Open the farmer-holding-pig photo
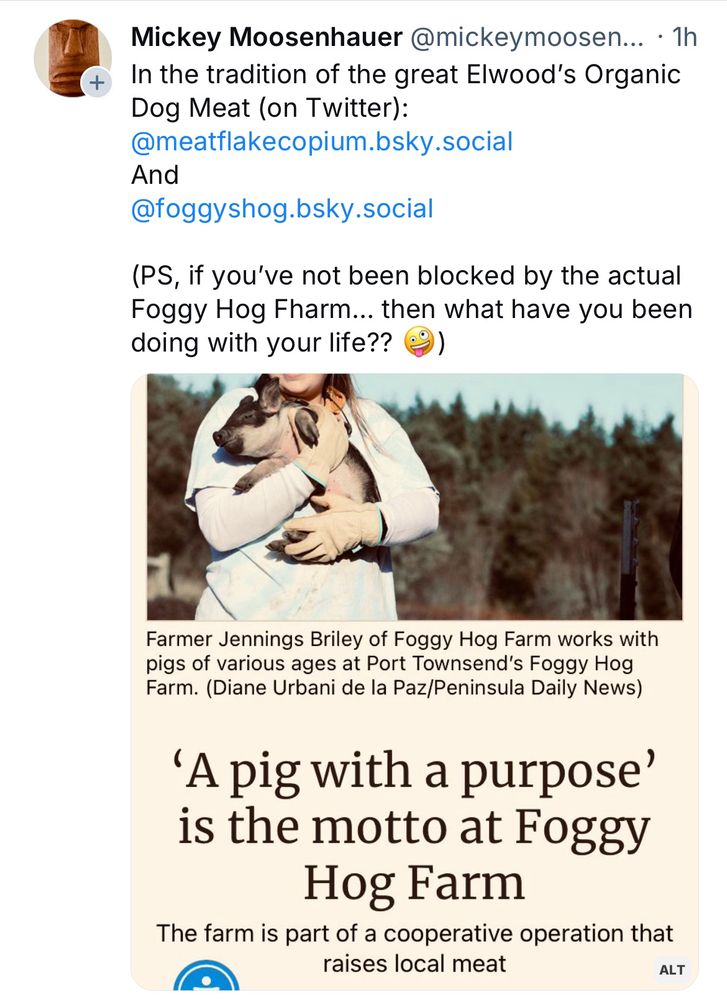727x1000 pixels. pyautogui.click(x=414, y=497)
